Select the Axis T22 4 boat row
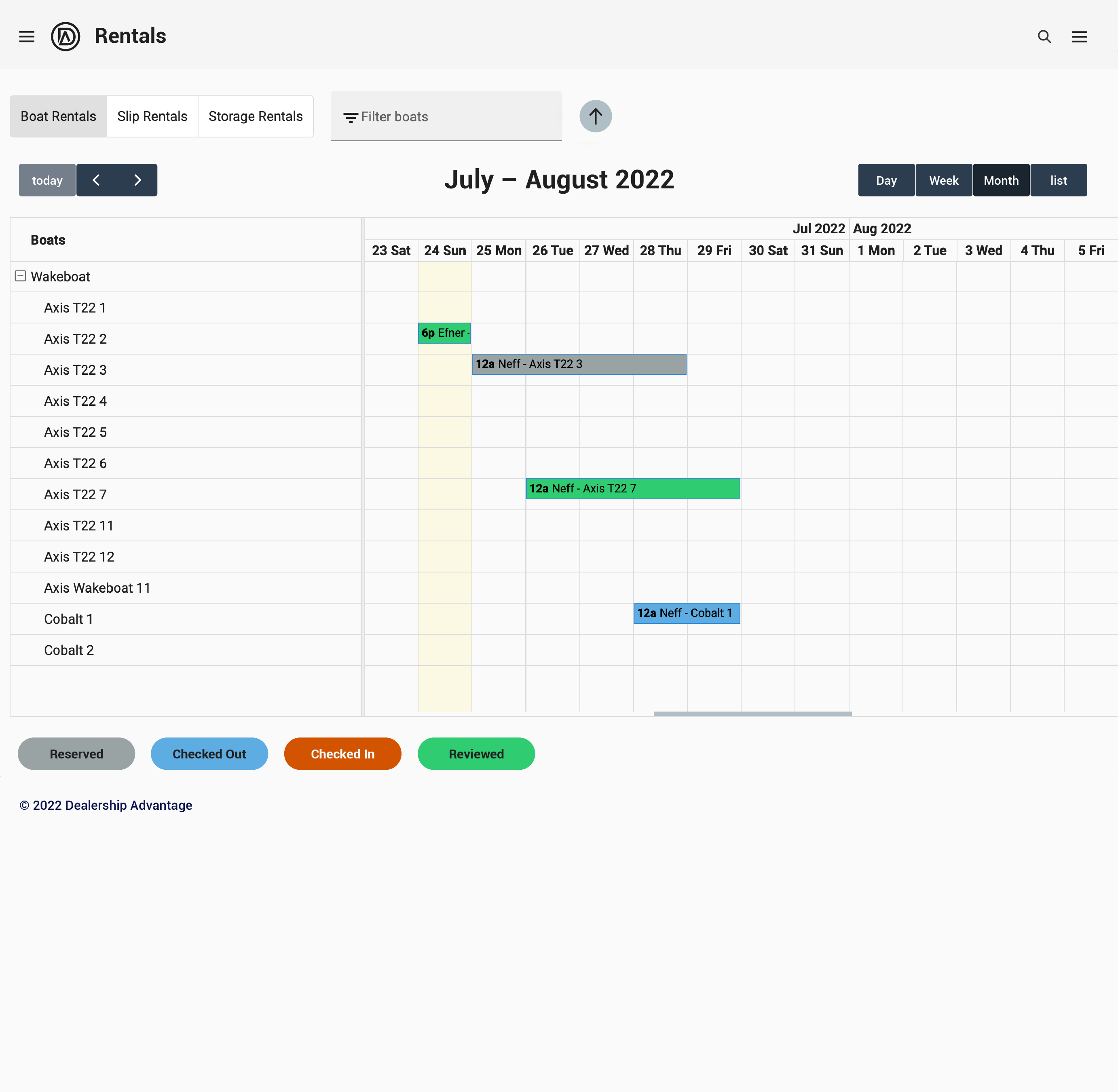1118x1092 pixels. pos(186,401)
